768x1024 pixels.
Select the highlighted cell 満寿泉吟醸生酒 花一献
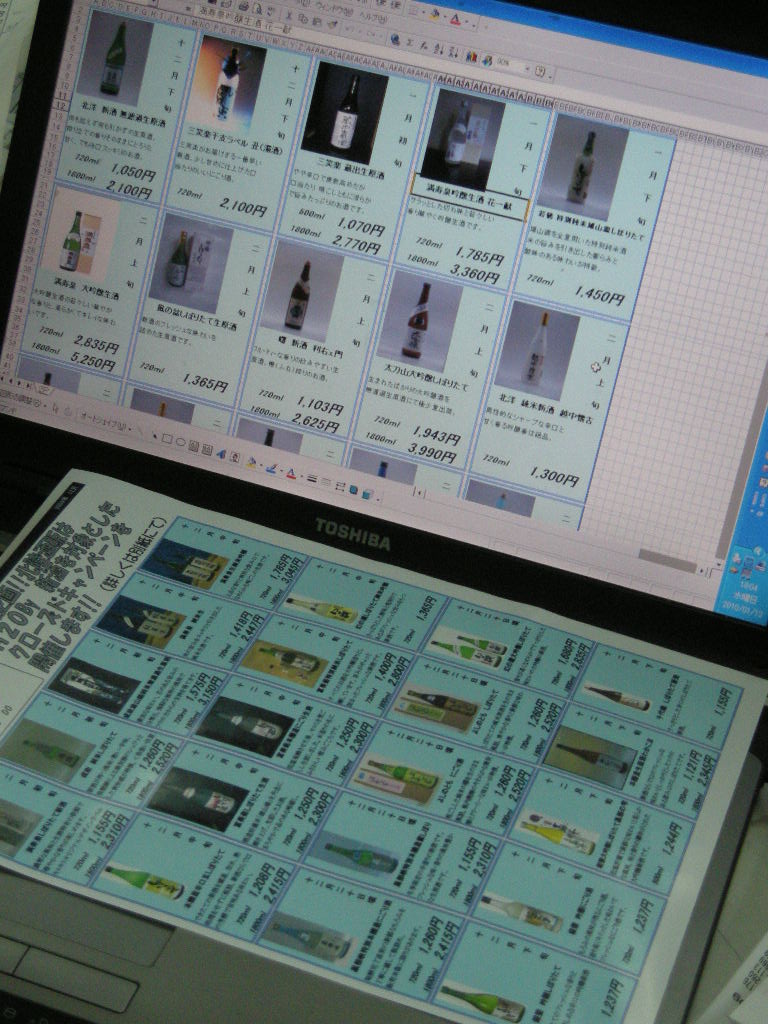[472, 196]
